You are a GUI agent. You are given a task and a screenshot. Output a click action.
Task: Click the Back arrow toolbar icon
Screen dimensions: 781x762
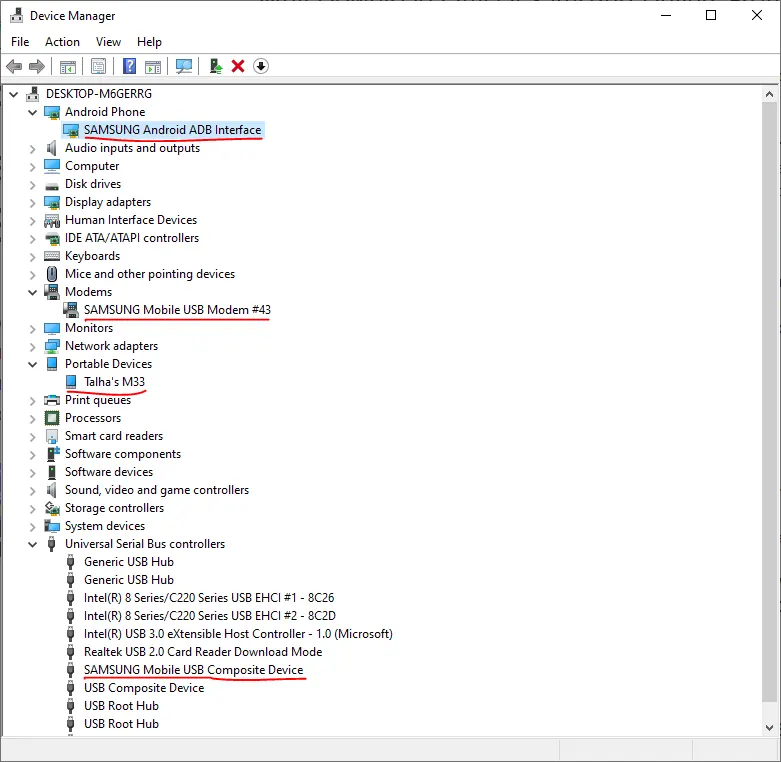pos(14,66)
